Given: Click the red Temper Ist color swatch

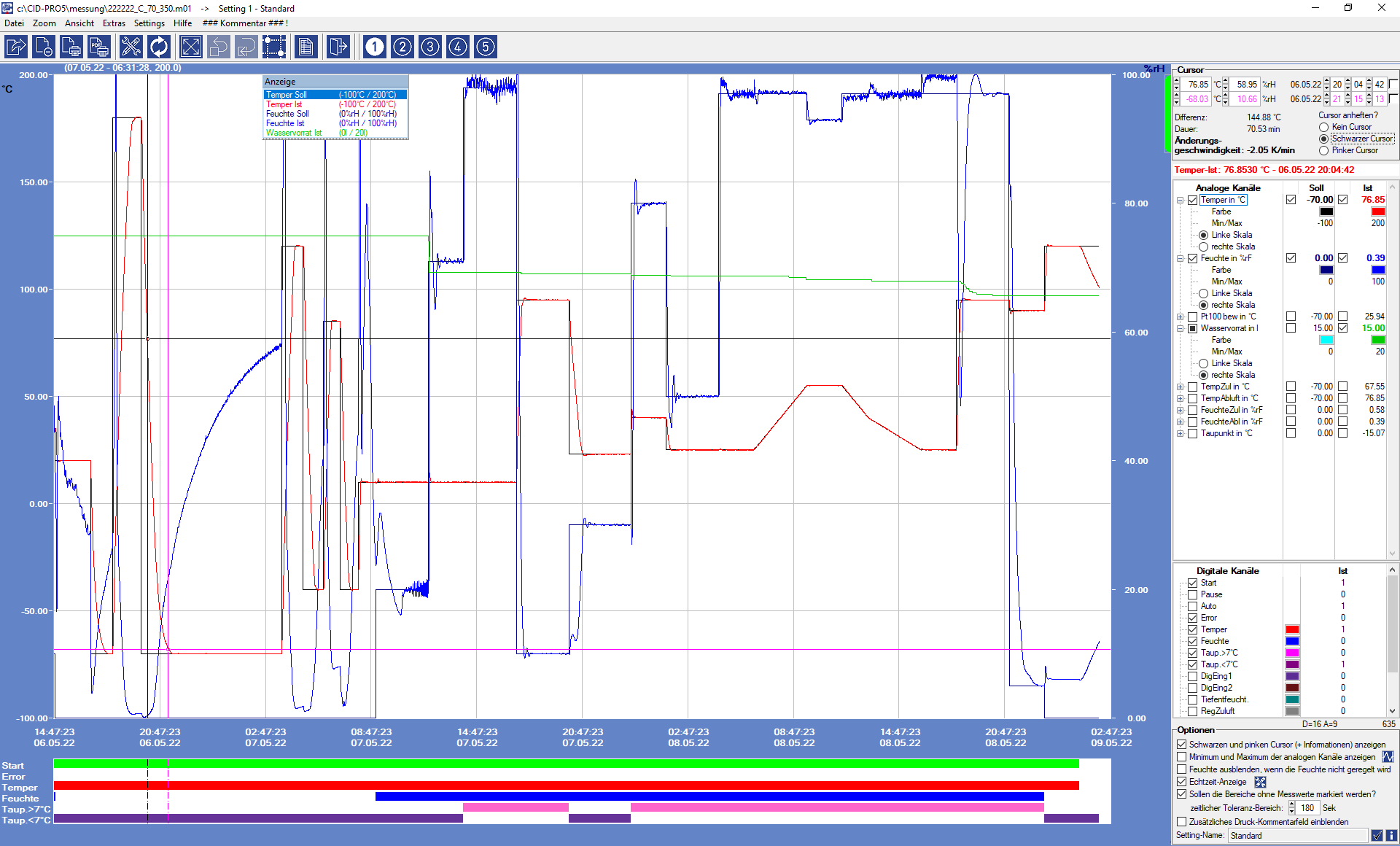Looking at the screenshot, I should click(x=1378, y=211).
